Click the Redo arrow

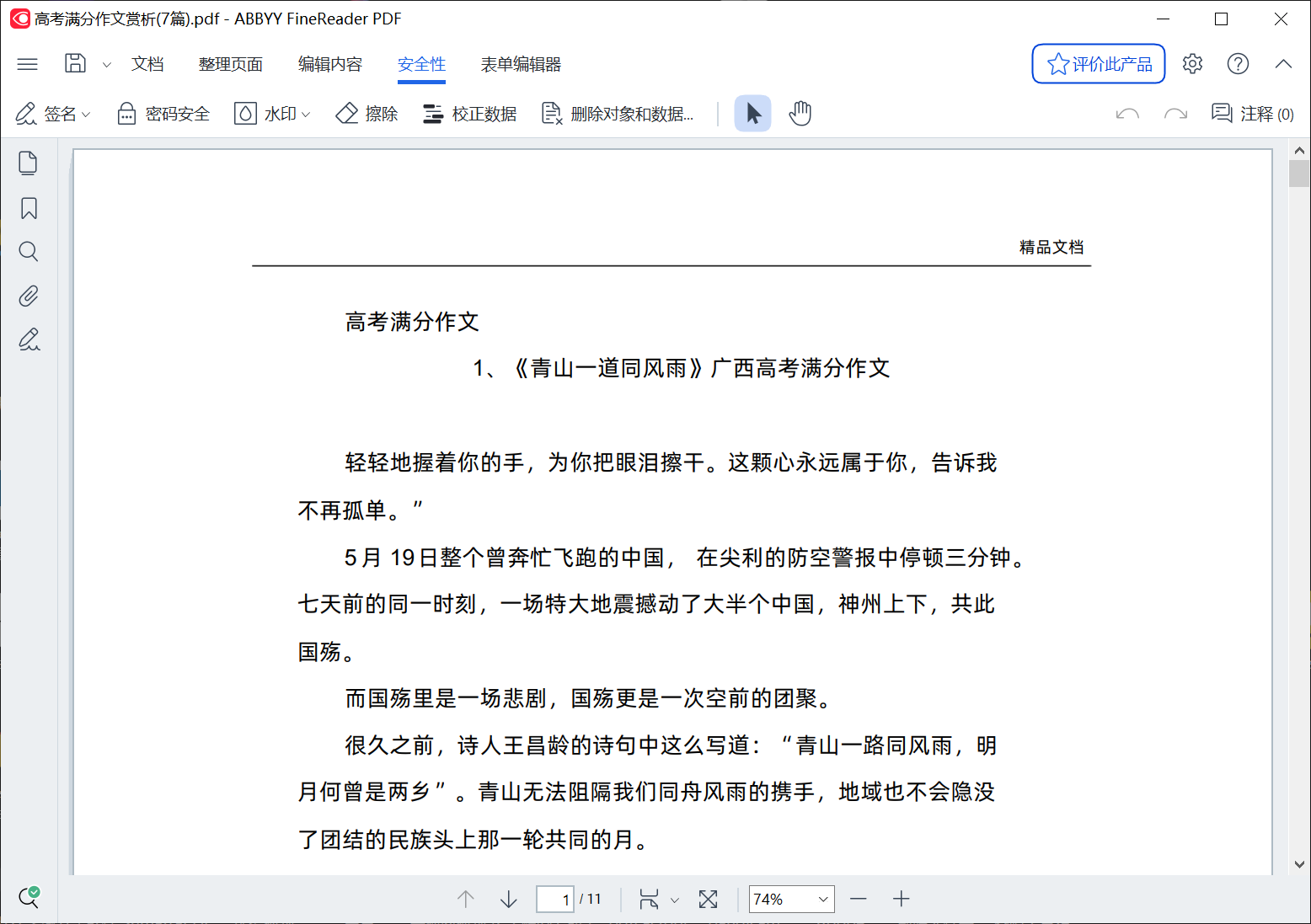coord(1175,114)
